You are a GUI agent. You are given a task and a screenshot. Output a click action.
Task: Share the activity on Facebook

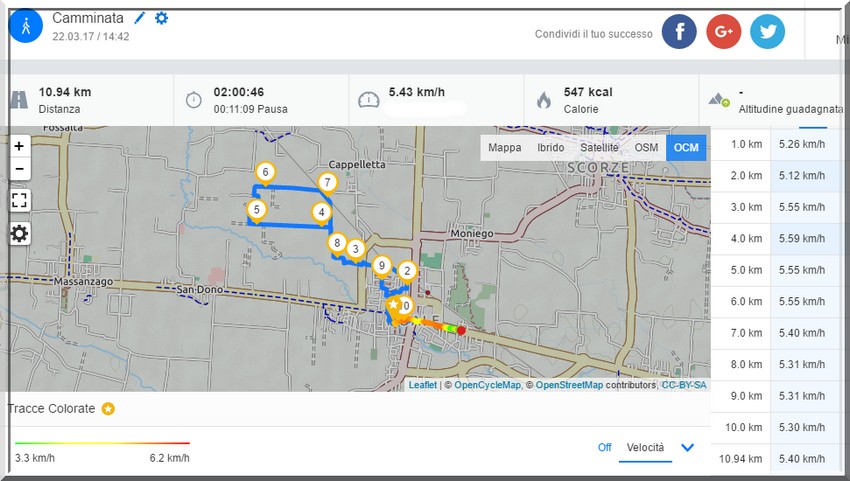(679, 31)
